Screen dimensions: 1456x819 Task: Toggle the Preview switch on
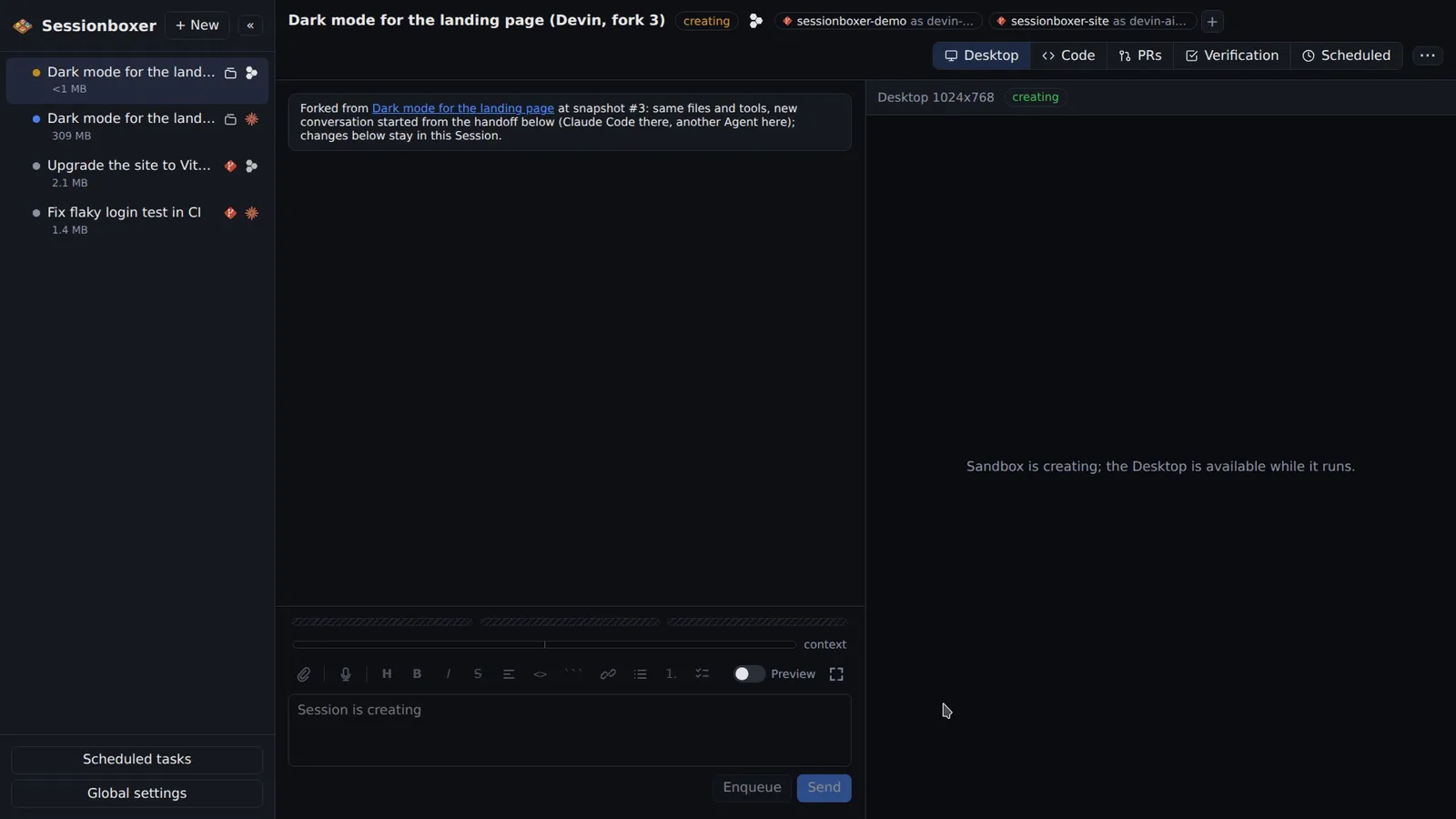[x=749, y=674]
